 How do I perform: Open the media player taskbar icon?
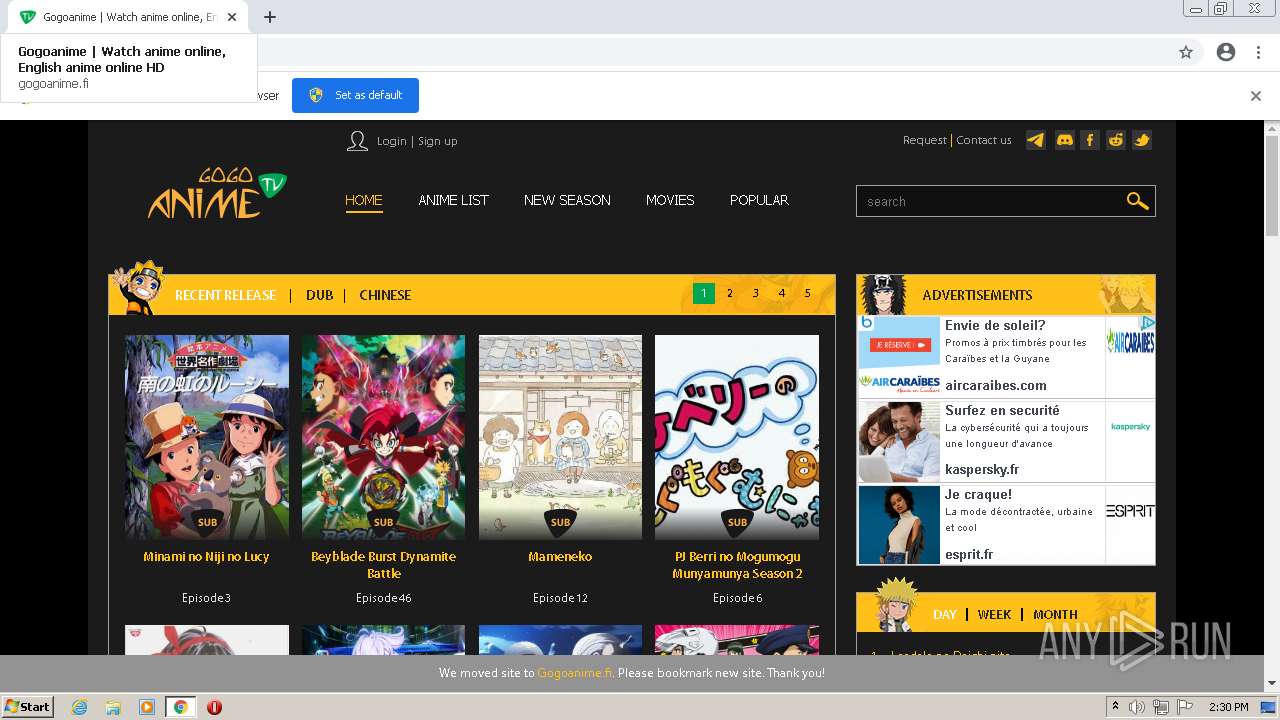pos(147,707)
